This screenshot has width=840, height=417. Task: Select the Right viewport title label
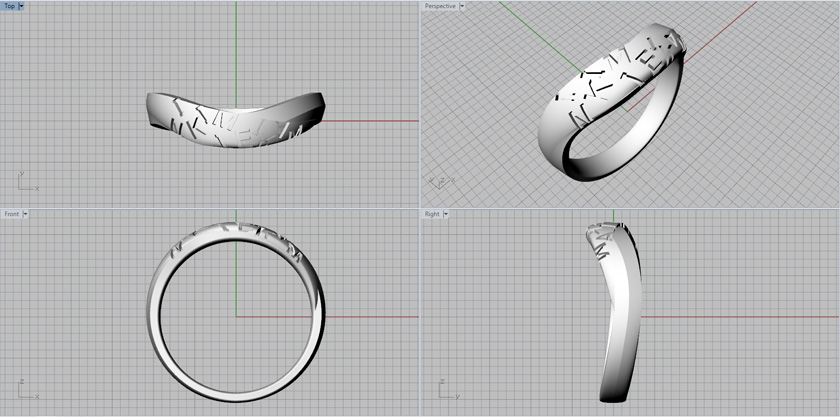click(x=432, y=214)
